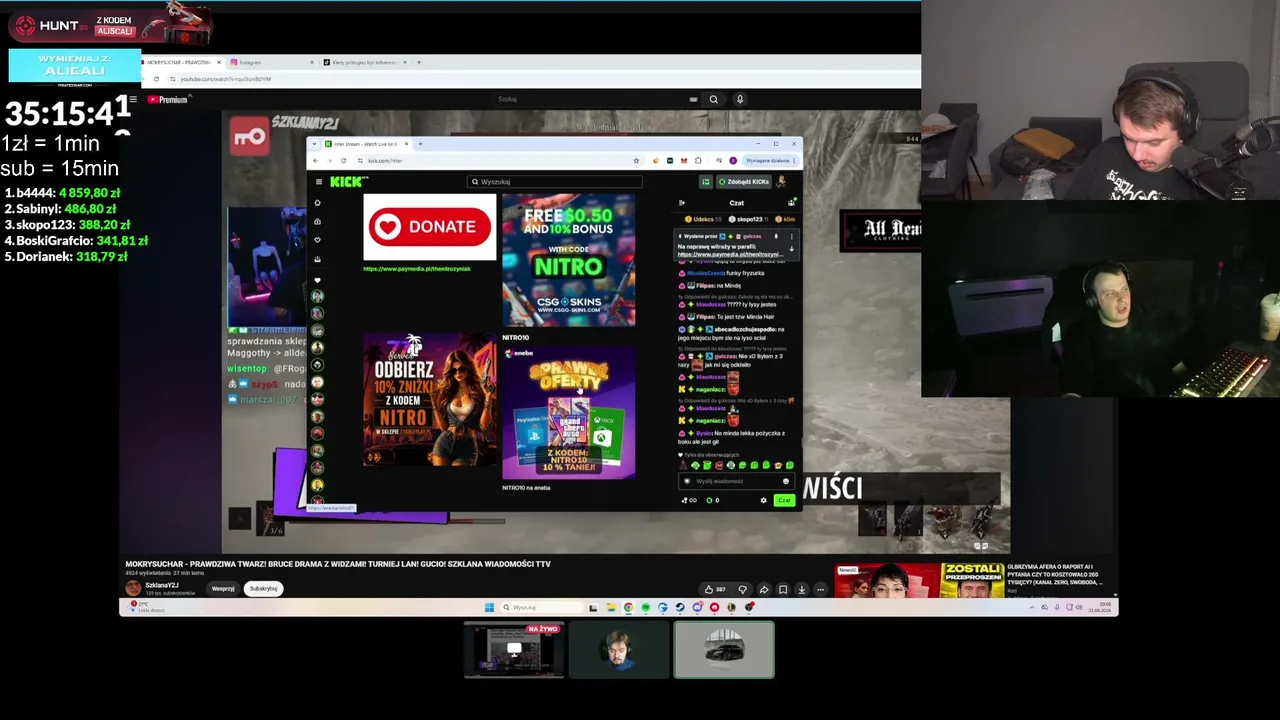Viewport: 1280px width, 720px height.
Task: Click the Kick sidebar browse icon below Home
Action: coord(317,221)
